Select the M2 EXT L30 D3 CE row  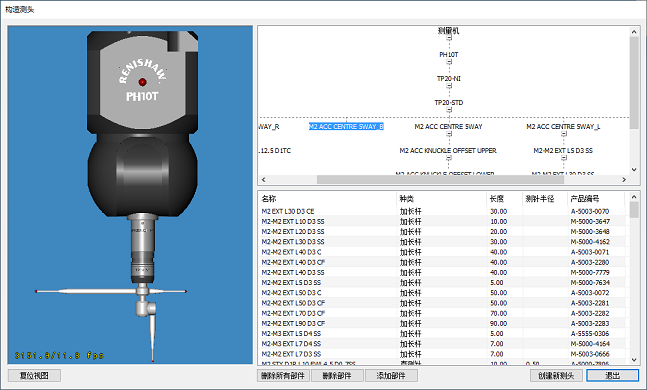tap(442, 211)
